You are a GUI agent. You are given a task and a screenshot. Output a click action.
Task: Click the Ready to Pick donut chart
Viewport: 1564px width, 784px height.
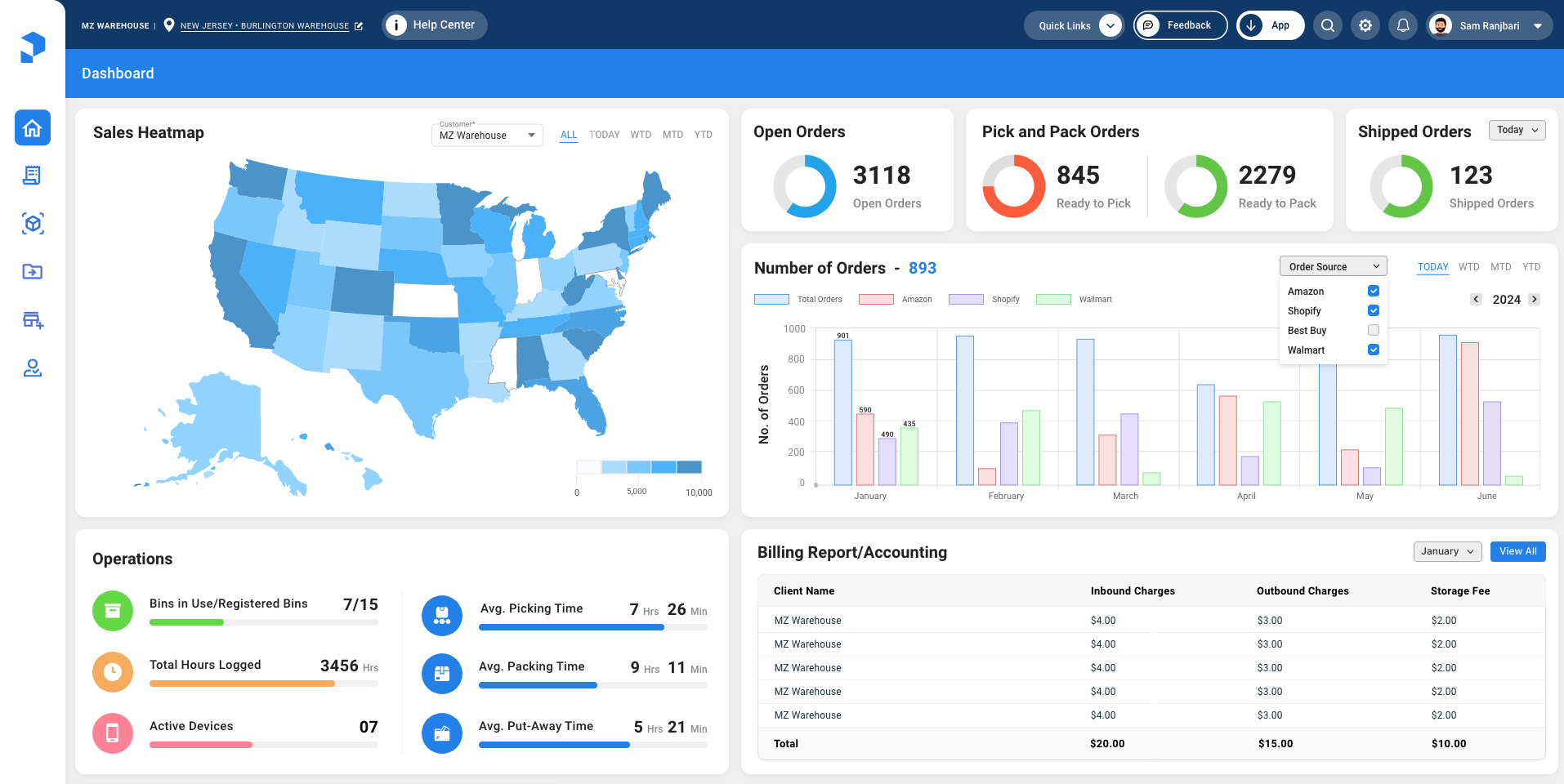[x=1014, y=186]
